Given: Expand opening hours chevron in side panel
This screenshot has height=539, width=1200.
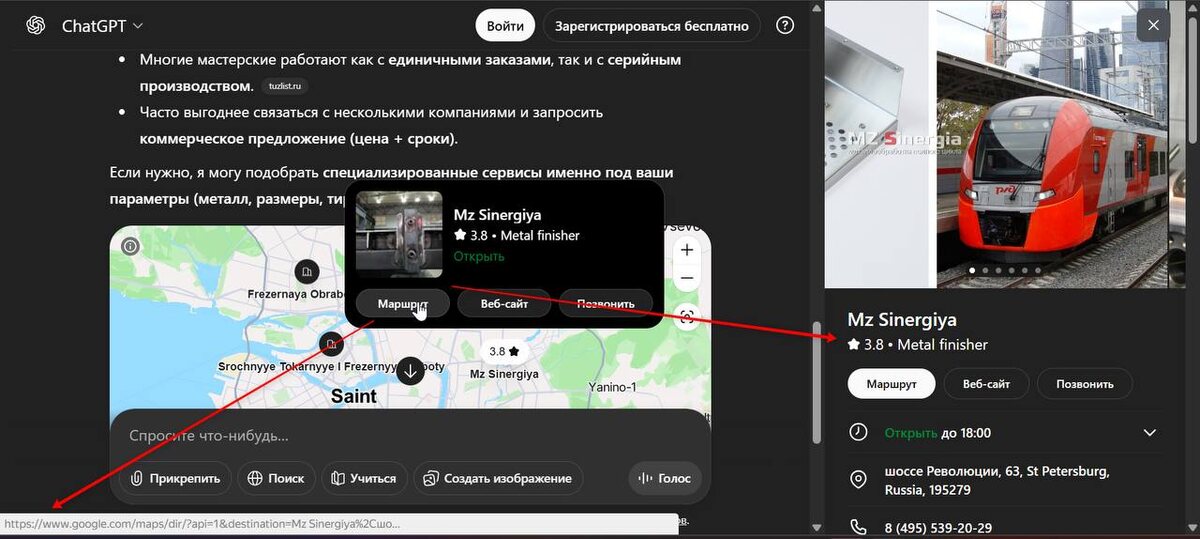Looking at the screenshot, I should [x=1150, y=433].
